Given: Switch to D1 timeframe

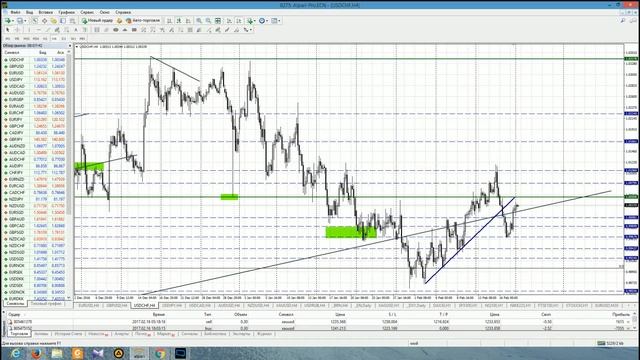Looking at the screenshot, I should pyautogui.click(x=64, y=38).
